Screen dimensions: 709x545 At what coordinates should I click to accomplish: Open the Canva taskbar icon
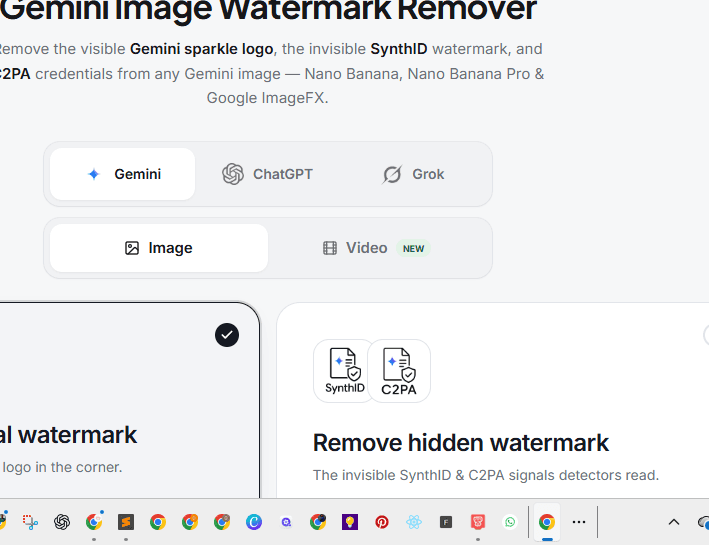coord(254,522)
